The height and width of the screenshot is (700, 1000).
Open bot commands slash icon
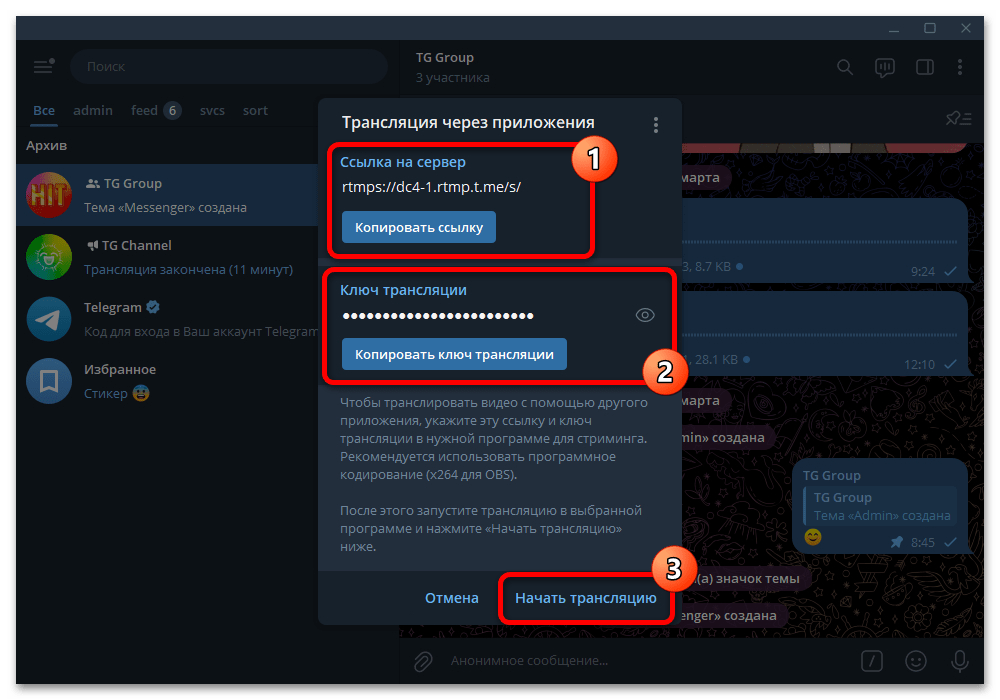(x=871, y=661)
